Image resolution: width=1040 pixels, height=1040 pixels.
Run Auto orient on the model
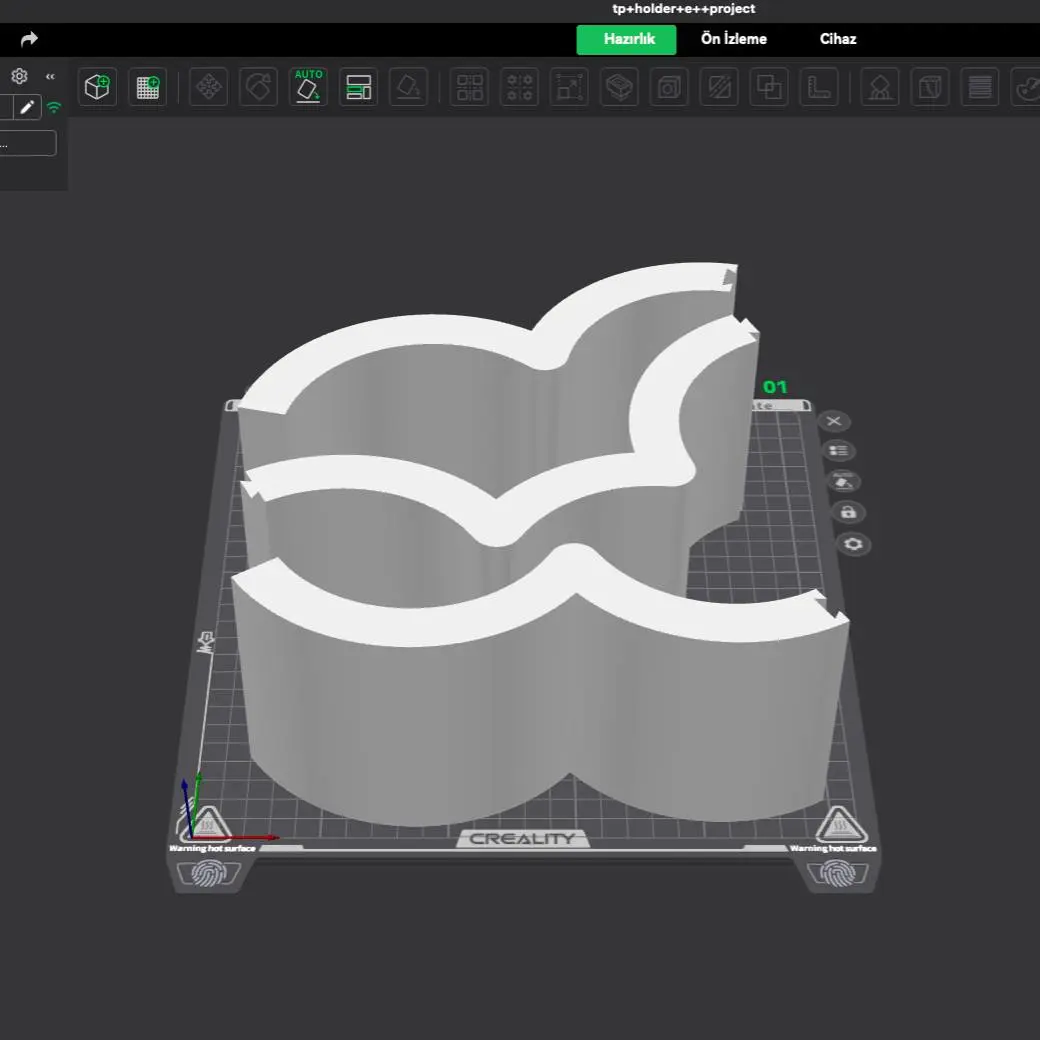coord(308,87)
